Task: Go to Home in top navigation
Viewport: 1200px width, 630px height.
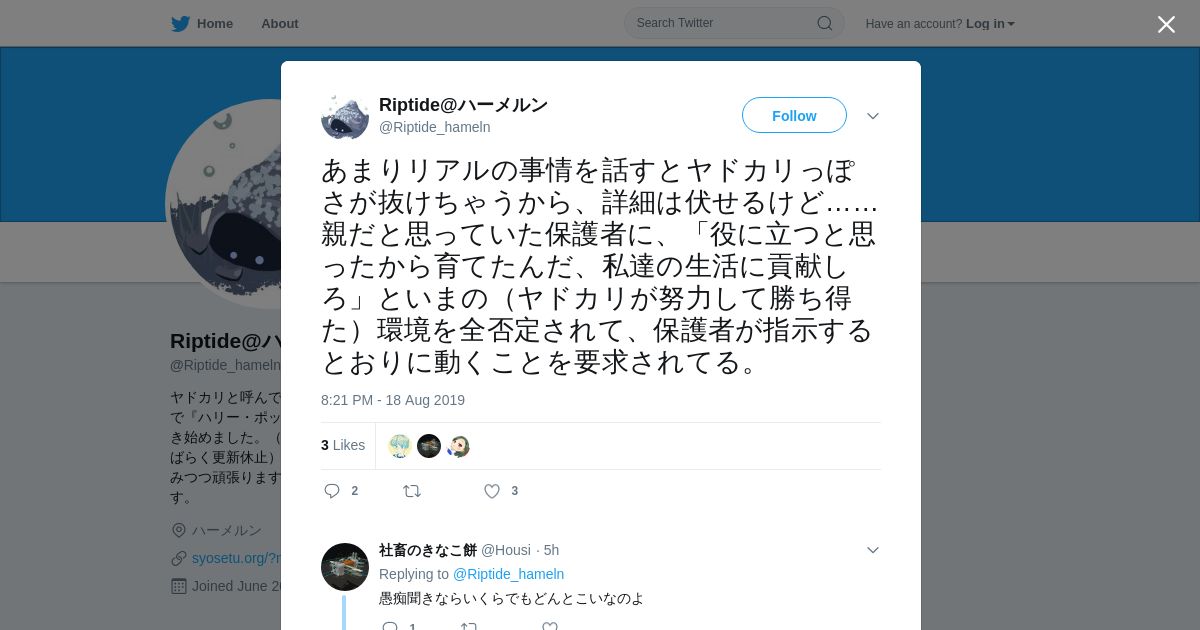Action: (215, 24)
